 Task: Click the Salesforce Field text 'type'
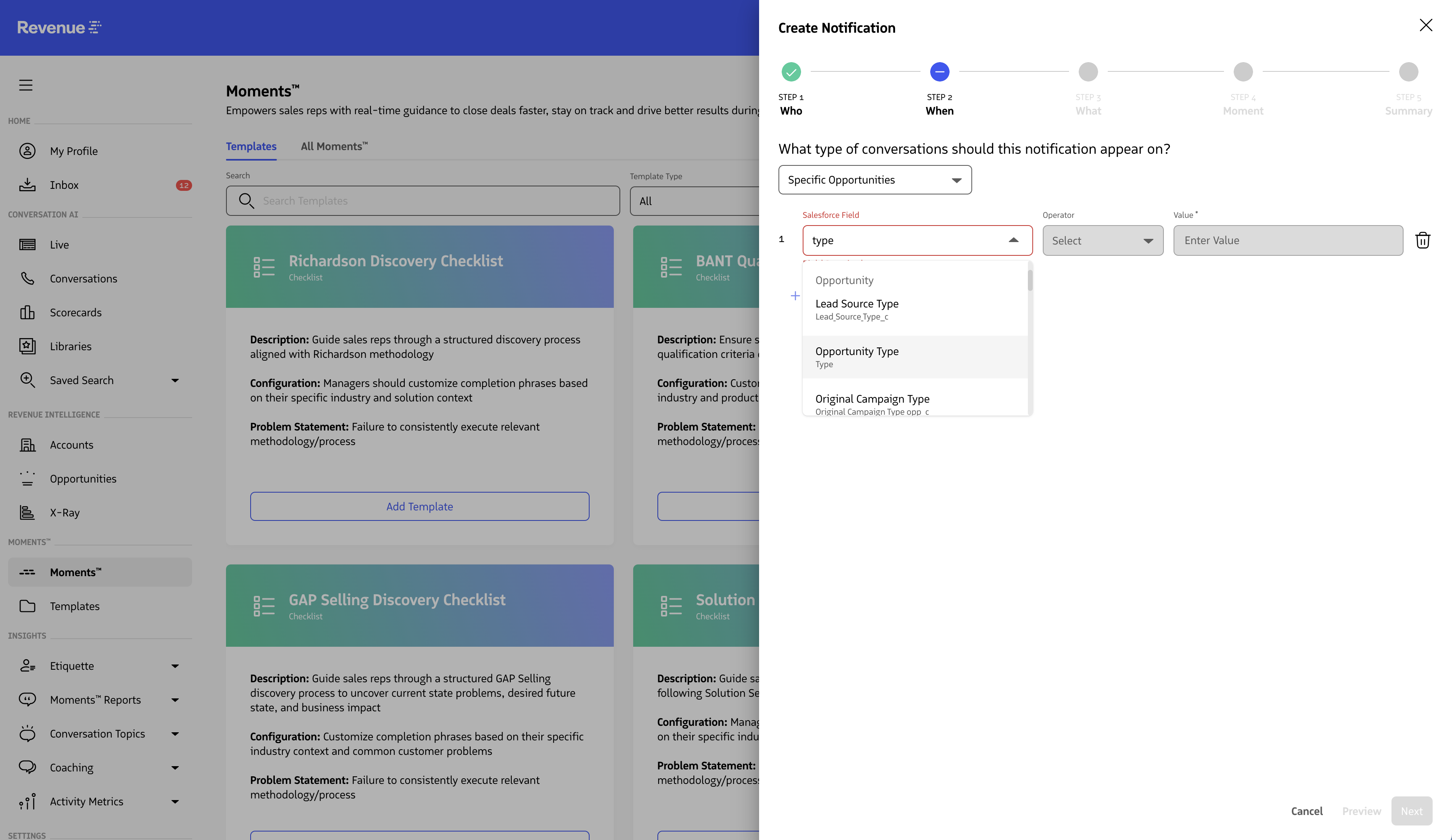tap(822, 240)
